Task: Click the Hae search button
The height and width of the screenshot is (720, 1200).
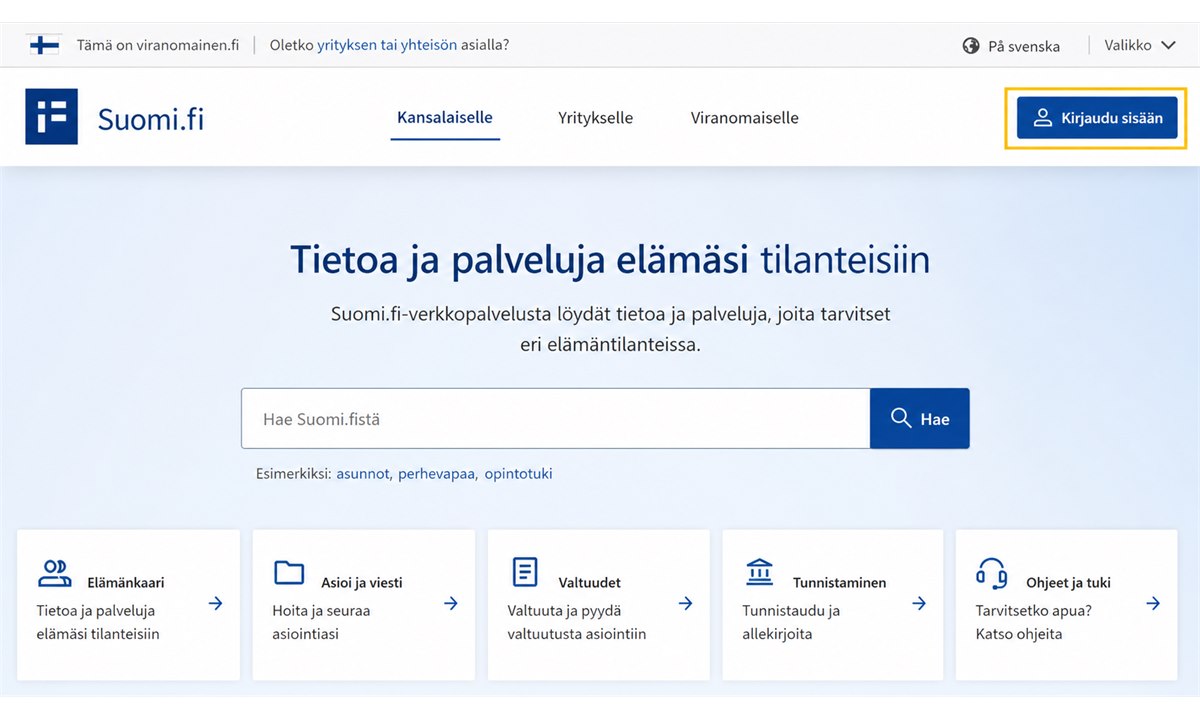Action: [x=920, y=419]
